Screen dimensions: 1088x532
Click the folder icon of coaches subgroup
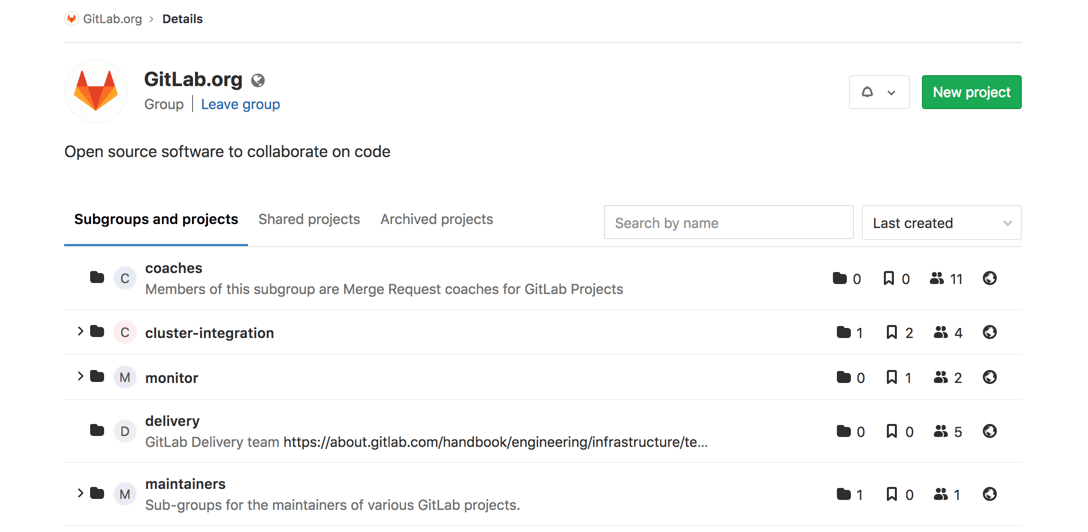(97, 278)
